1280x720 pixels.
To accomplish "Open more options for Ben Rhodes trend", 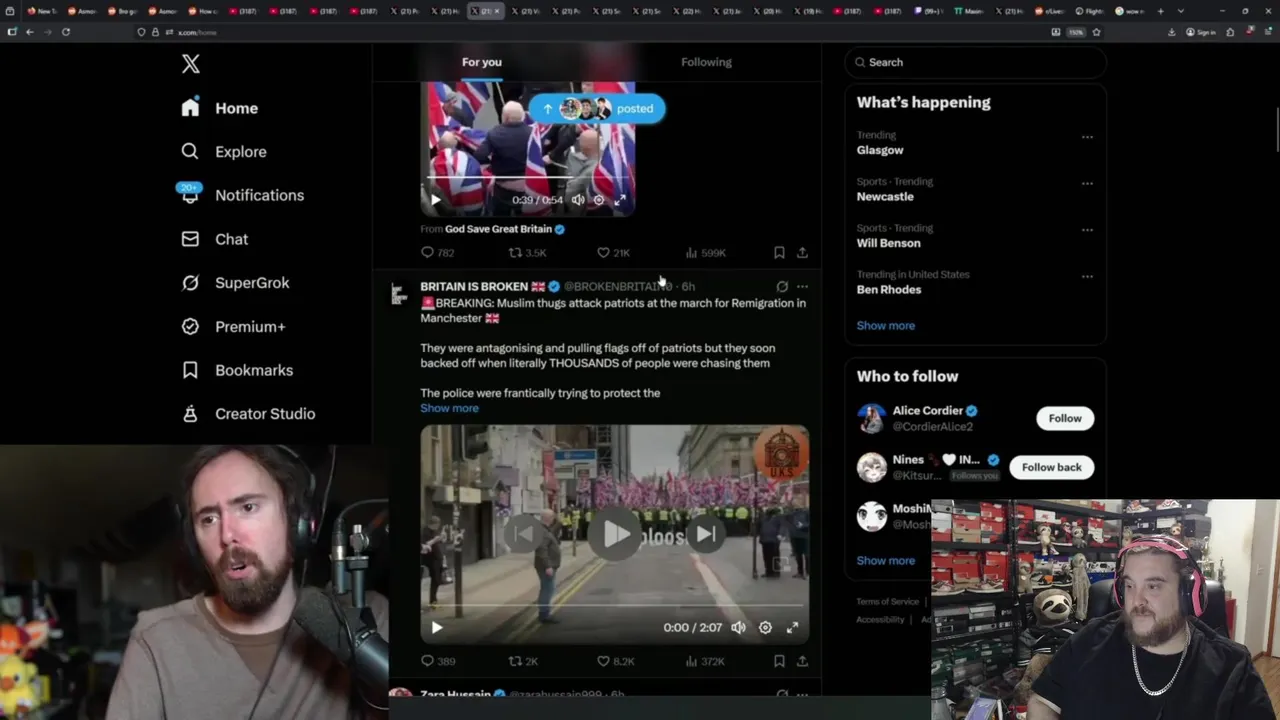I will point(1087,277).
